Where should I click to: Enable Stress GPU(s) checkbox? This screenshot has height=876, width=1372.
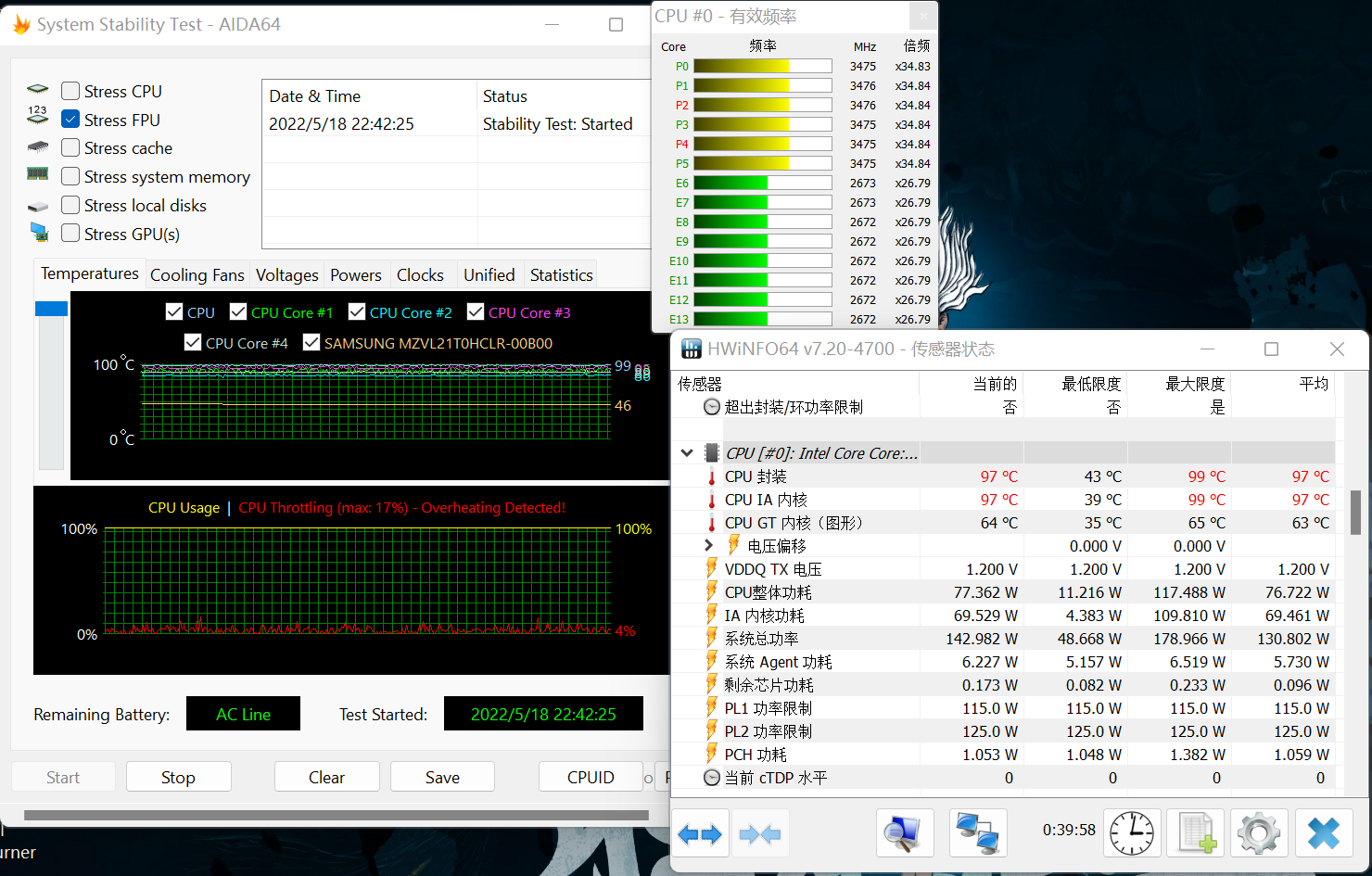(70, 234)
